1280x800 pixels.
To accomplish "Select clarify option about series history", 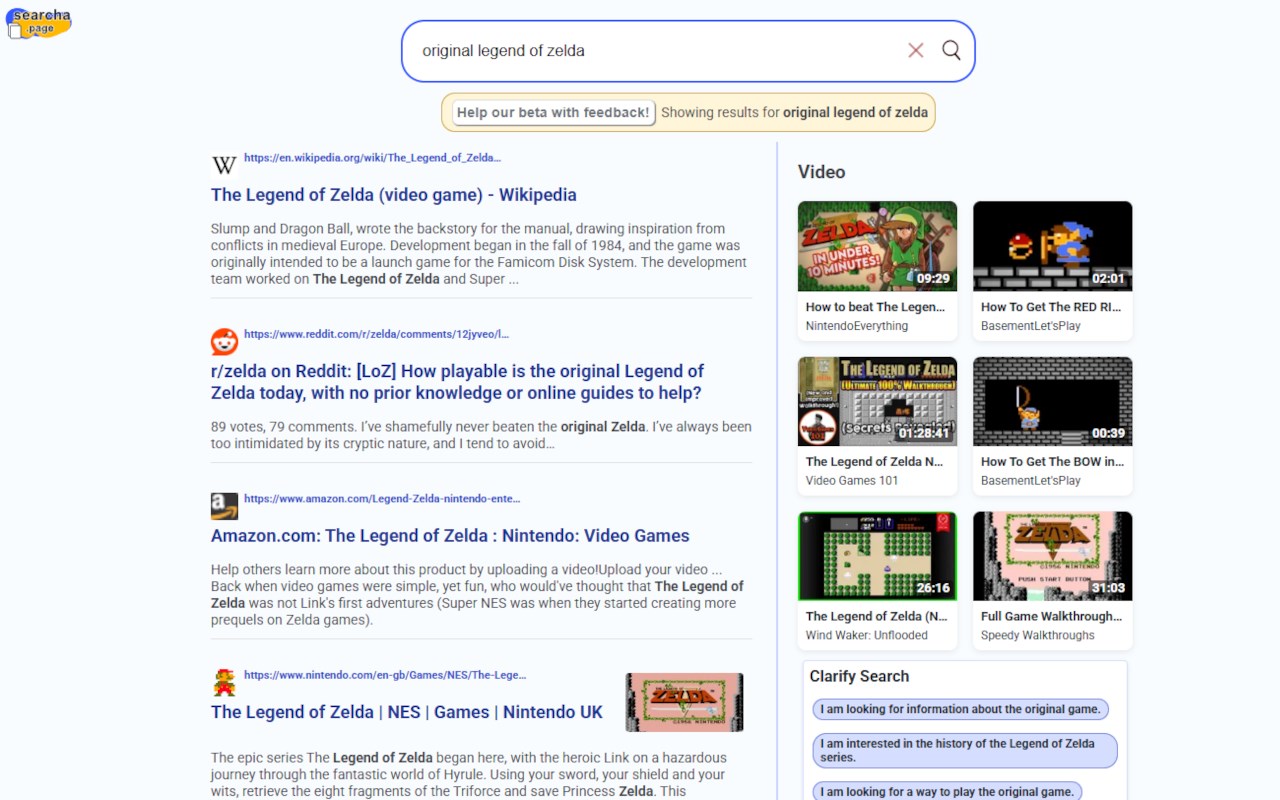I will pos(964,751).
